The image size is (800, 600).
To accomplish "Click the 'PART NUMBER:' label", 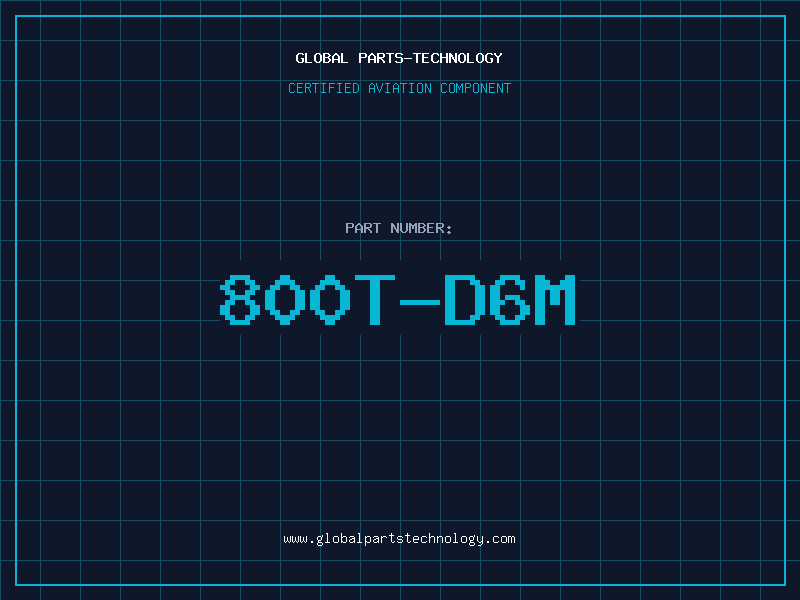I will 398,228.
